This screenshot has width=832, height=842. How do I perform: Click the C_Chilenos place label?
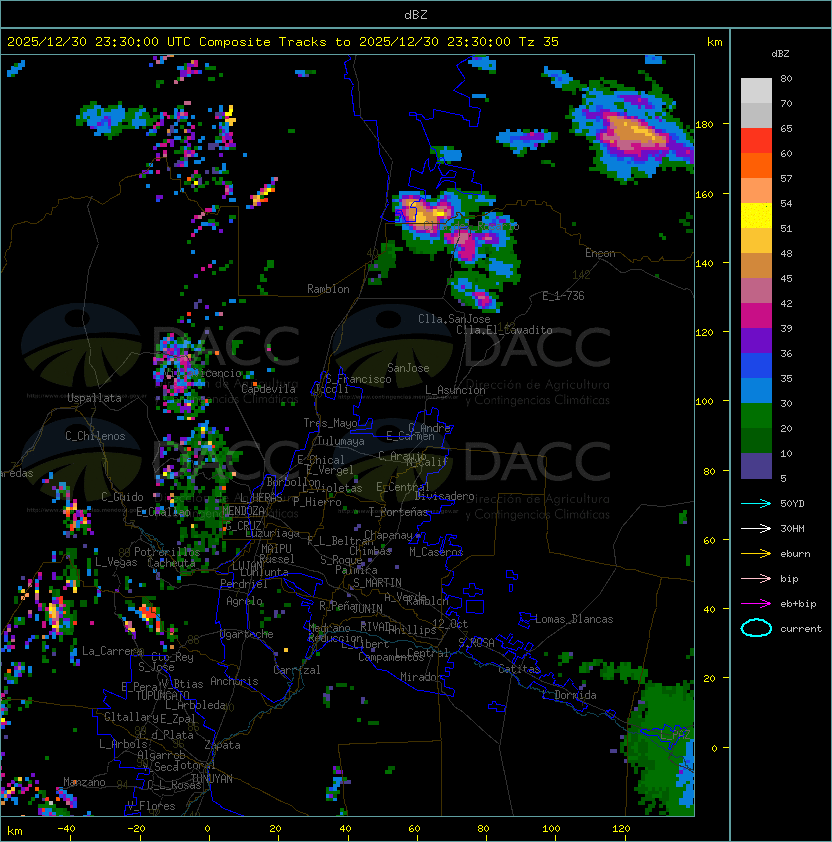95,436
